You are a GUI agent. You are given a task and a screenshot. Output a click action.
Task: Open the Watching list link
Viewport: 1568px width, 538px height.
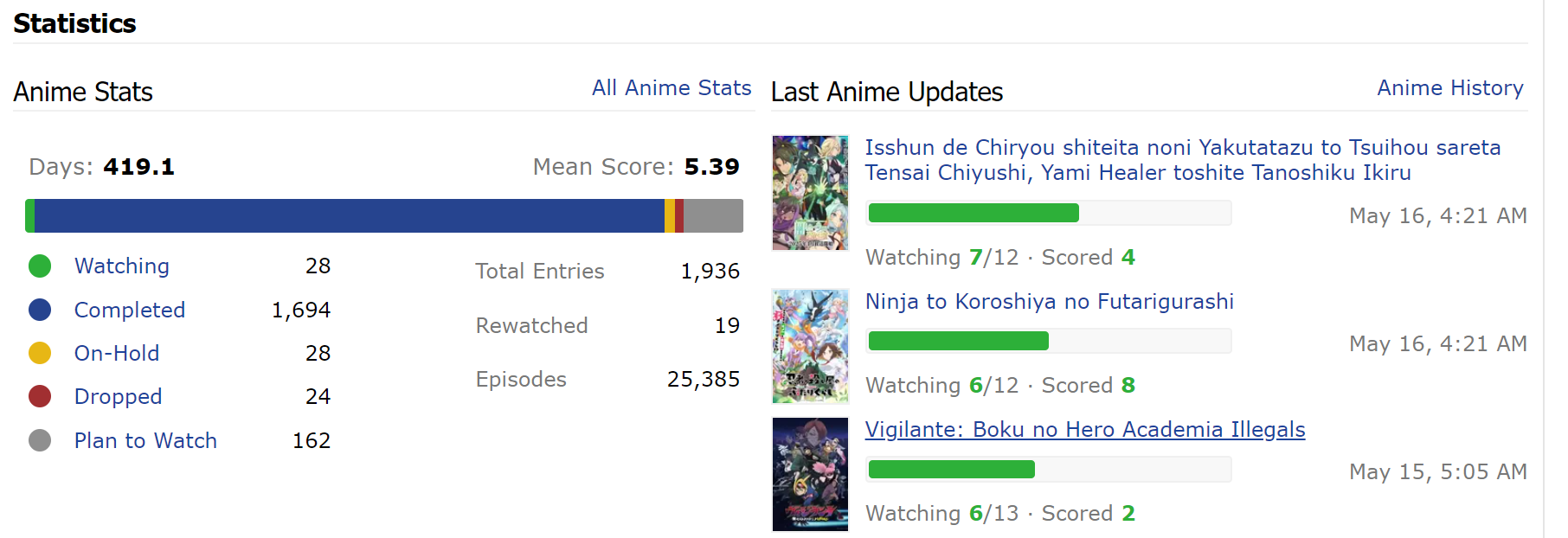coord(122,266)
